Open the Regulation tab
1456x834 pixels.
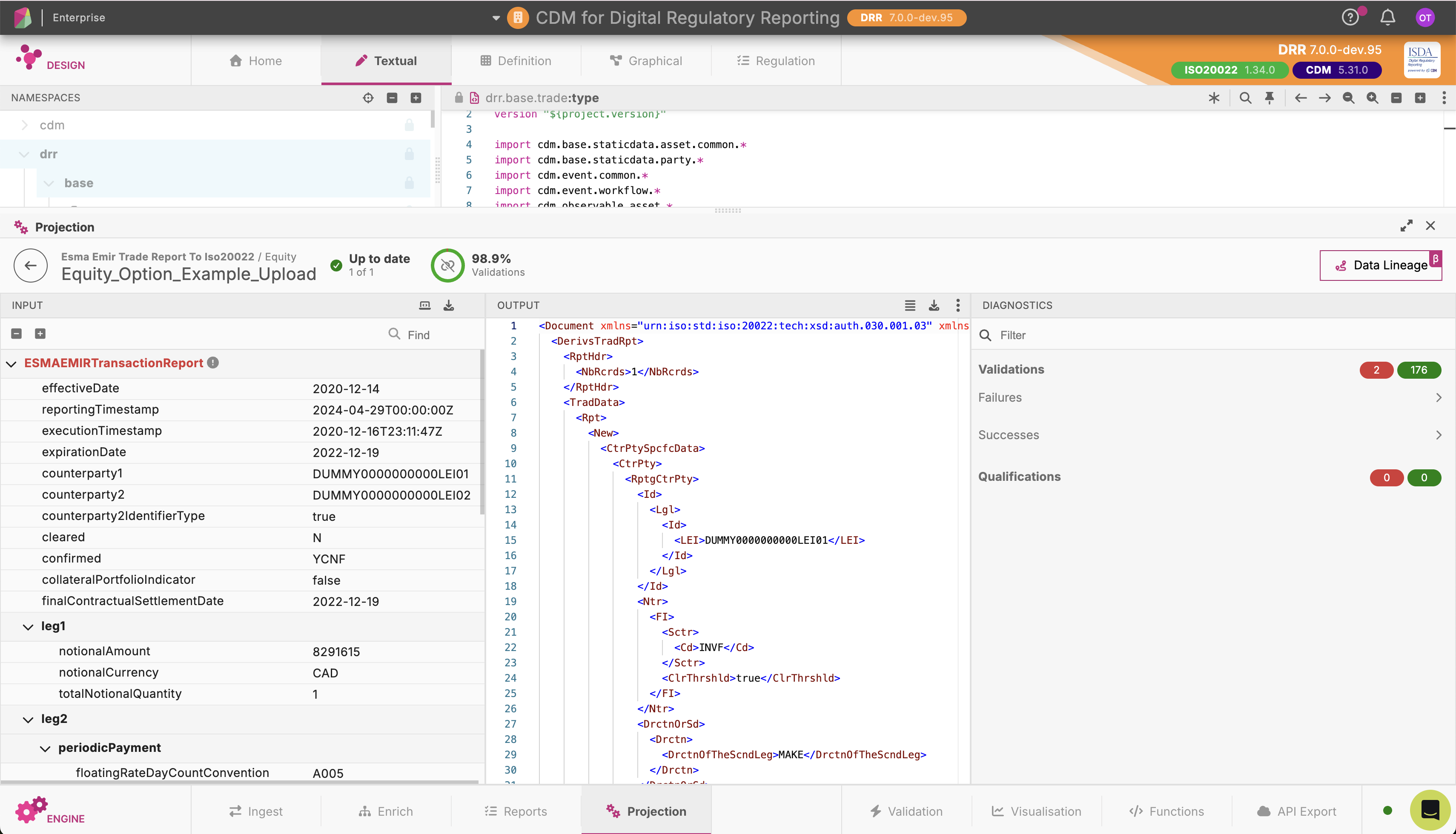pos(776,61)
